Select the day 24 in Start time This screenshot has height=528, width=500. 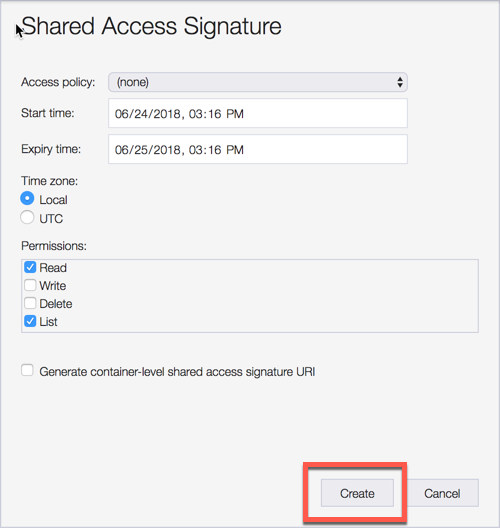[x=140, y=114]
